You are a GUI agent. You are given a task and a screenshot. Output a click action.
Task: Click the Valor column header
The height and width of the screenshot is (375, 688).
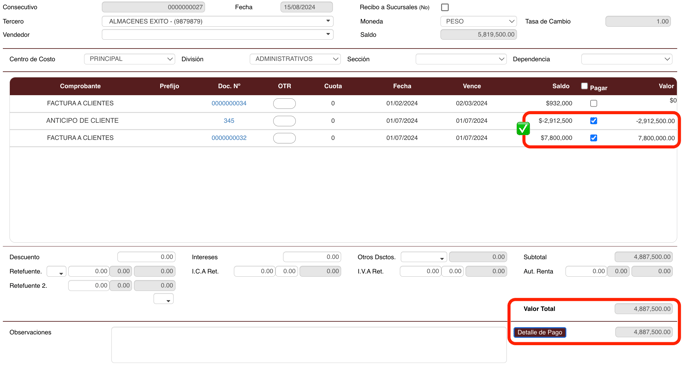point(666,86)
